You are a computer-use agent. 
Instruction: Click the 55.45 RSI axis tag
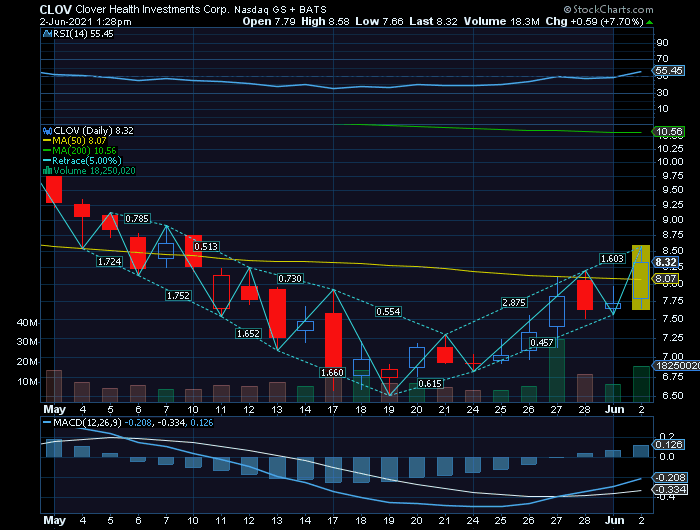tap(669, 71)
